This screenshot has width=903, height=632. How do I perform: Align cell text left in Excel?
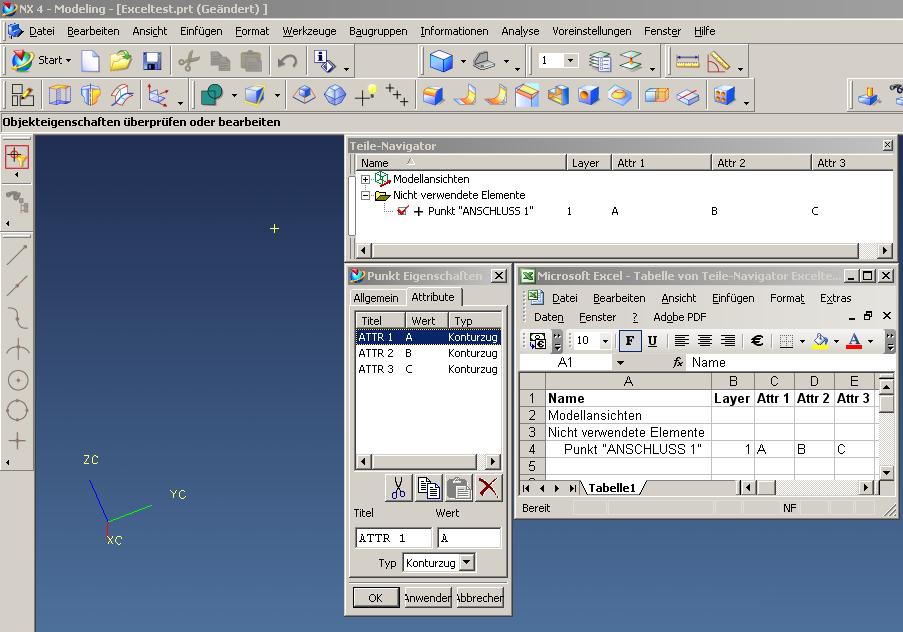682,340
